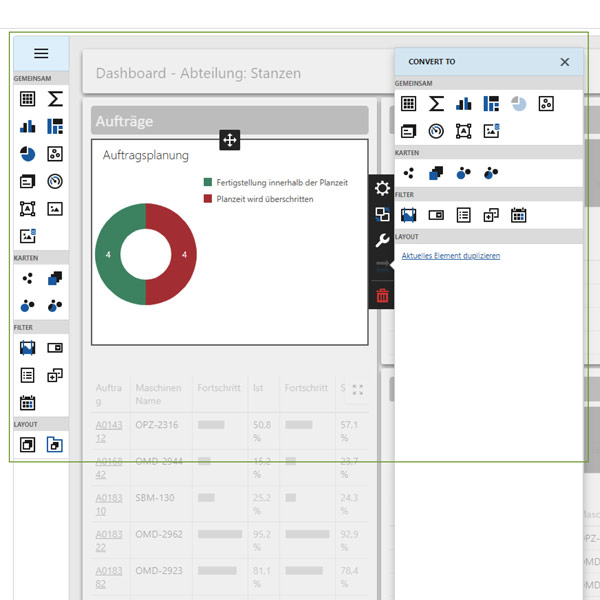This screenshot has width=600, height=600.
Task: Convert to Grid in Convert To panel
Action: 408,104
